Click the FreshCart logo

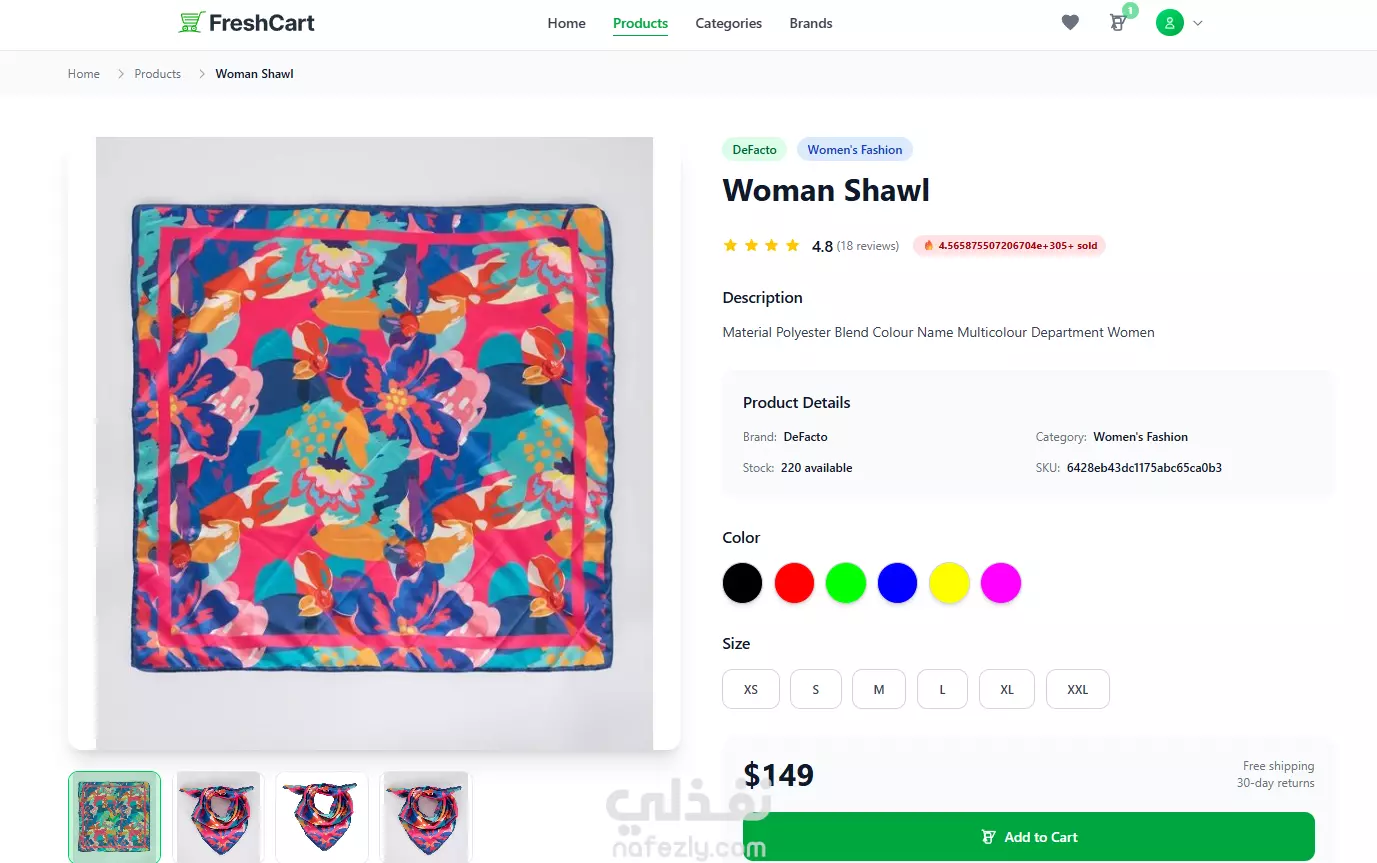(246, 22)
